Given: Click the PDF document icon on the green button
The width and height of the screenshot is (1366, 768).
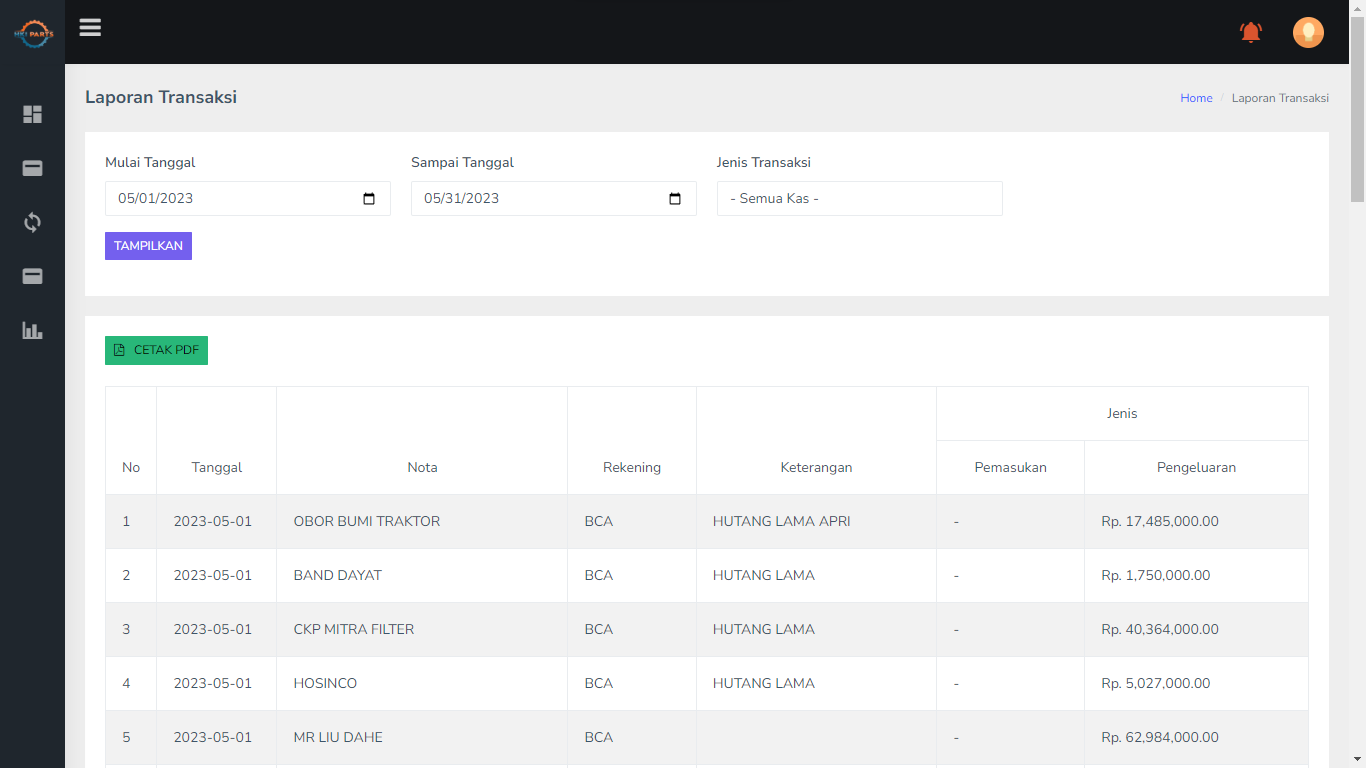Looking at the screenshot, I should click(x=118, y=350).
